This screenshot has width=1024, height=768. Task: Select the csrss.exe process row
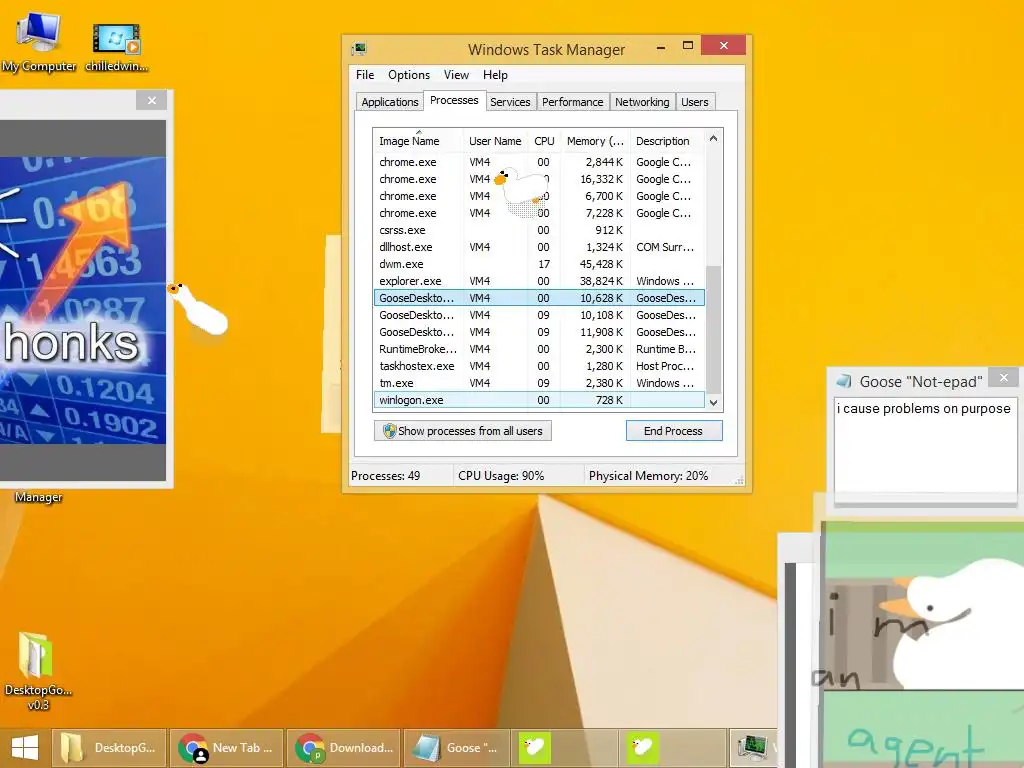coord(539,230)
